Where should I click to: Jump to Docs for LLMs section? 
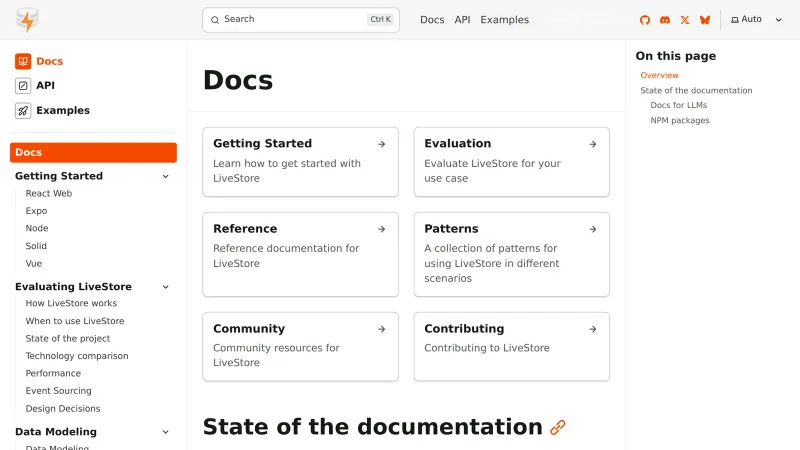(x=679, y=105)
